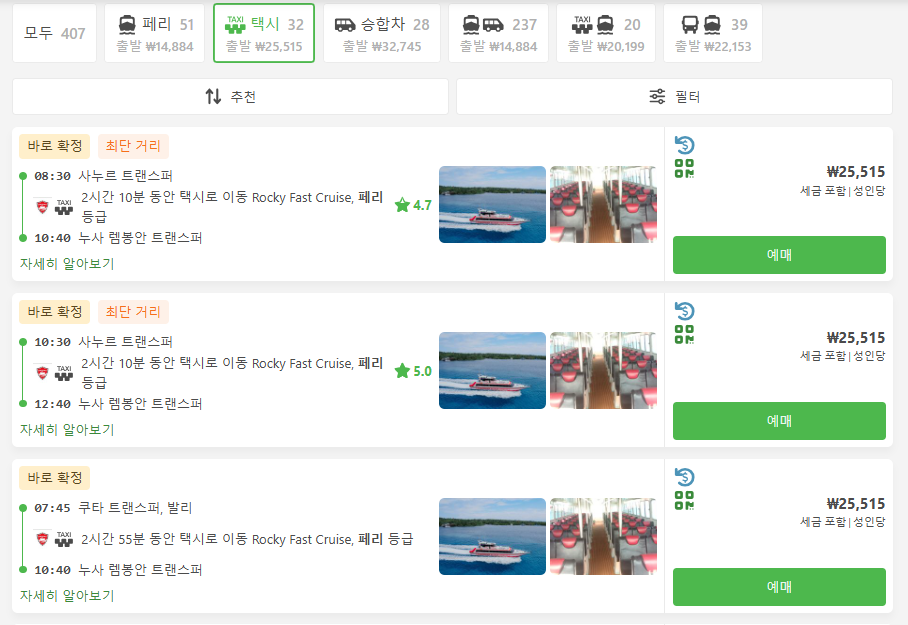The image size is (908, 625).
Task: Click the QR e-ticket icon in first result
Action: [684, 169]
